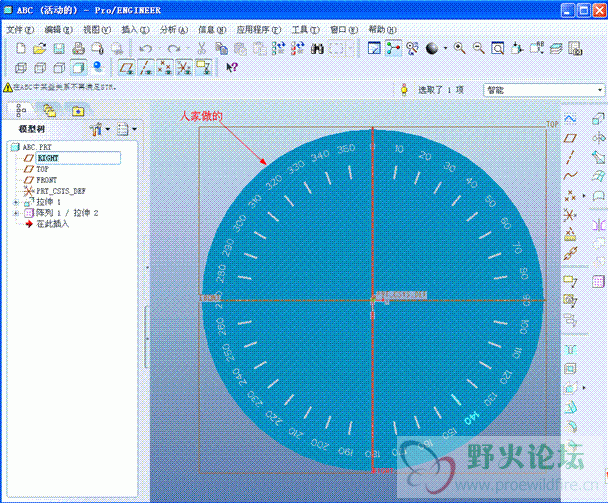The width and height of the screenshot is (608, 503).
Task: Save the ABC model with floppy icon
Action: [x=59, y=48]
